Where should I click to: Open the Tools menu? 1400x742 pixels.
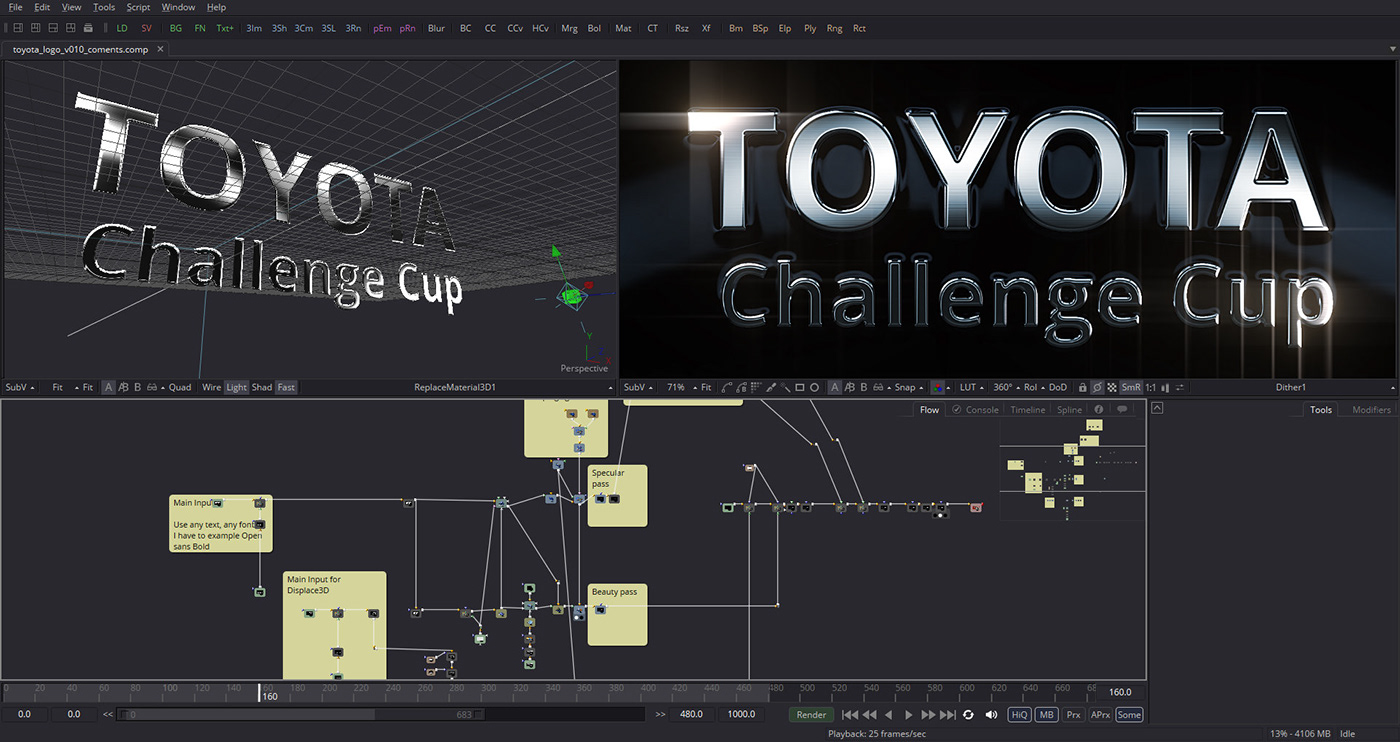[x=104, y=7]
